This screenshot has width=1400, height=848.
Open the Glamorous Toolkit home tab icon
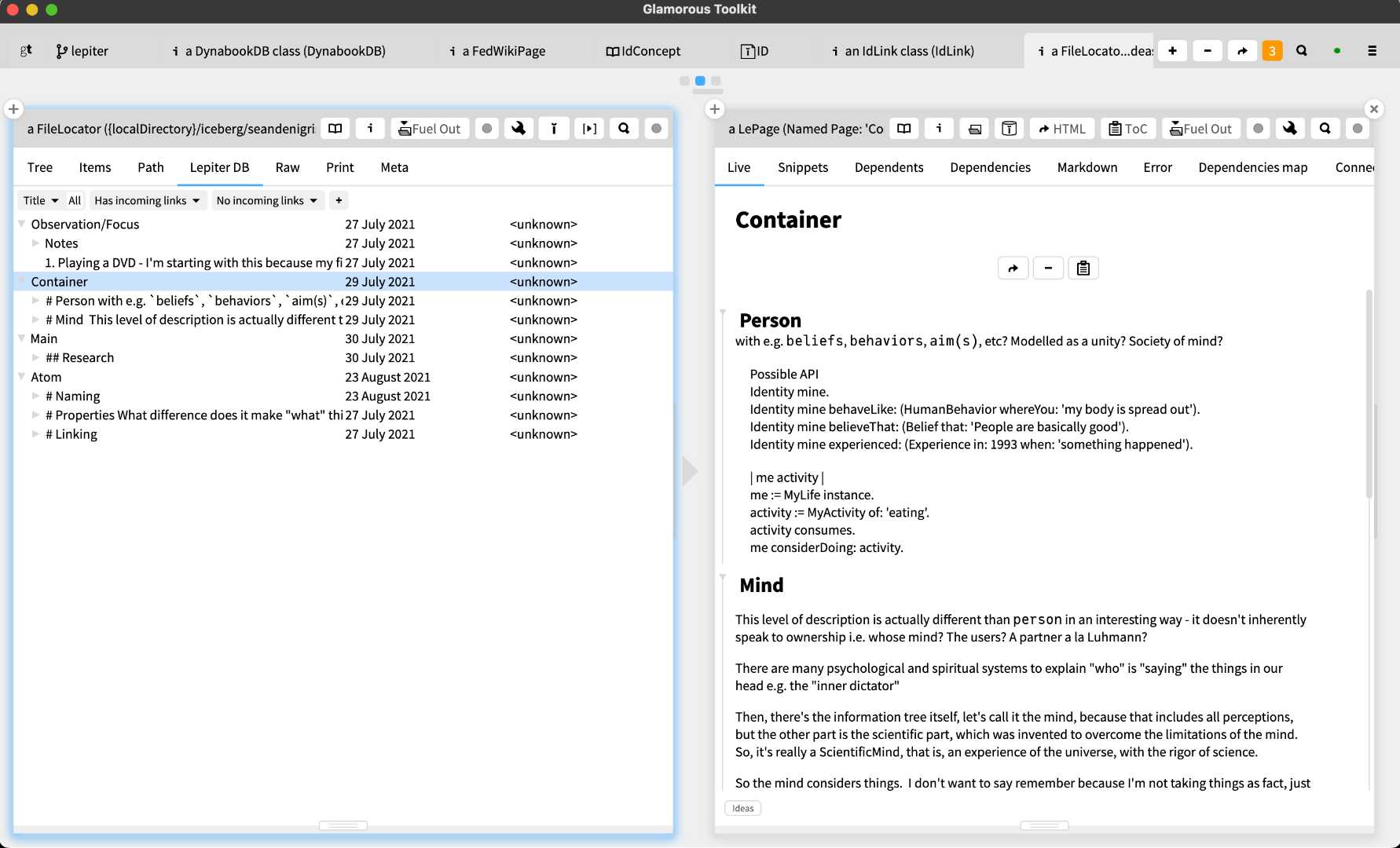coord(26,50)
